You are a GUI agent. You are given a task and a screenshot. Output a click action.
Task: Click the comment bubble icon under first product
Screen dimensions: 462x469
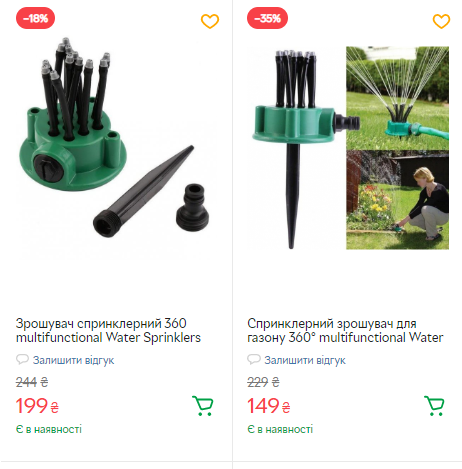pyautogui.click(x=22, y=359)
